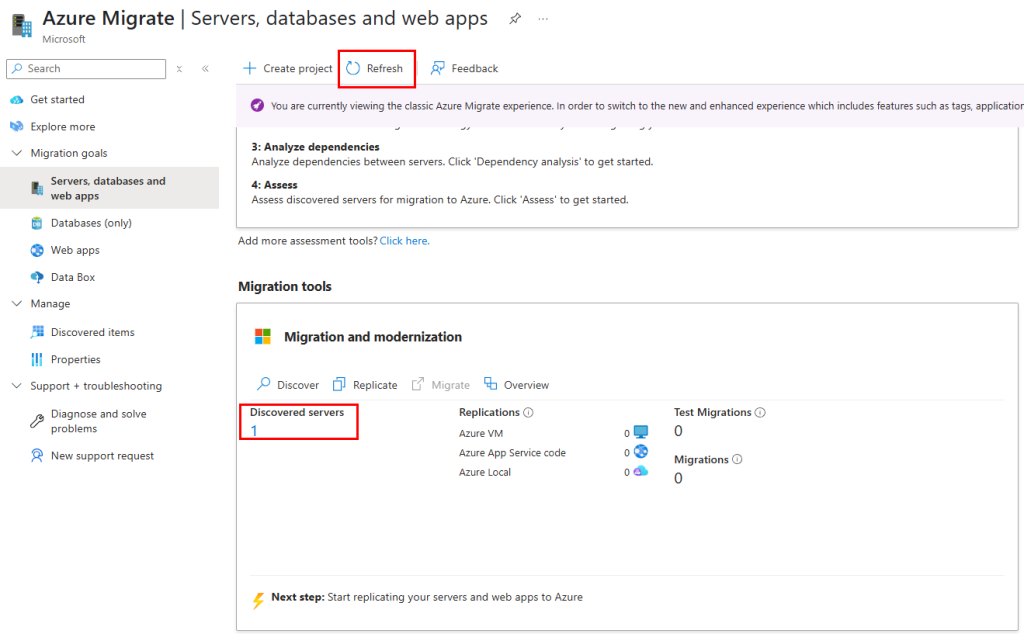Click the Migrations count 0

click(679, 479)
